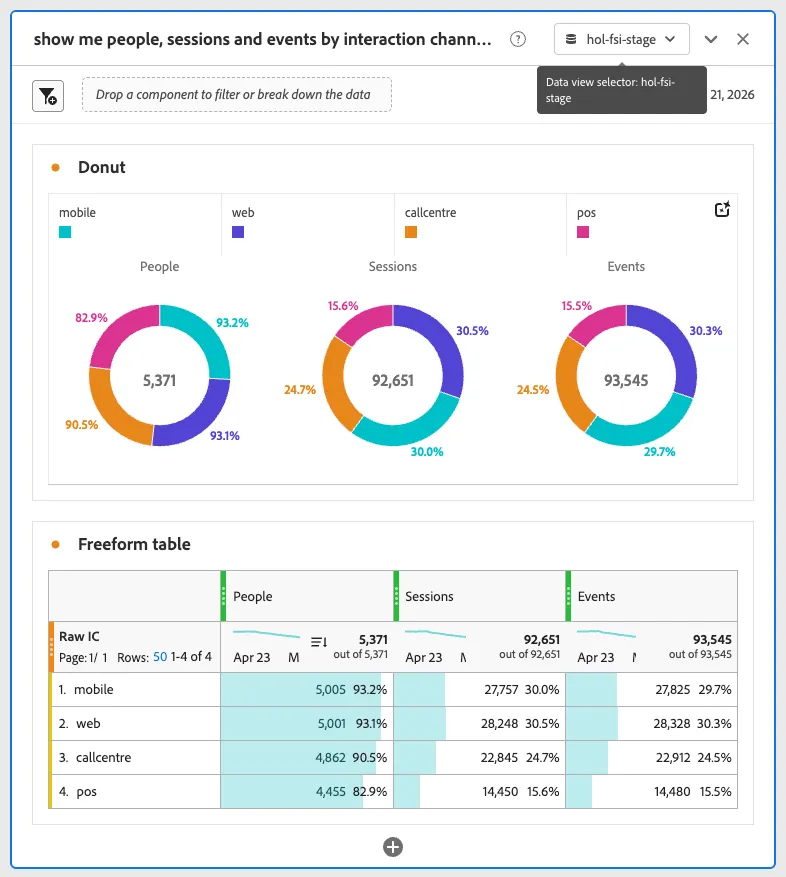Click the Freeform table title
This screenshot has width=786, height=877.
click(x=134, y=544)
